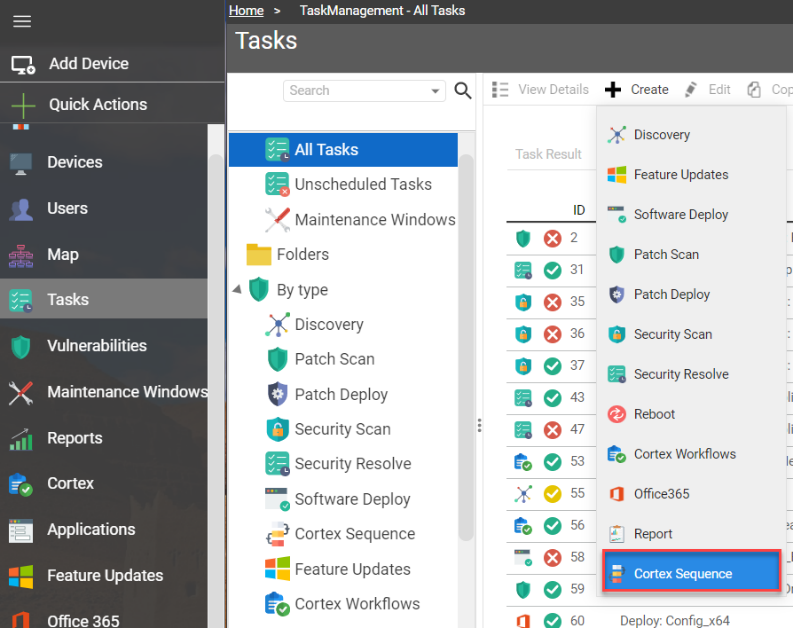Viewport: 793px width, 628px height.
Task: Click the Office icon in row 60
Action: tap(523, 620)
